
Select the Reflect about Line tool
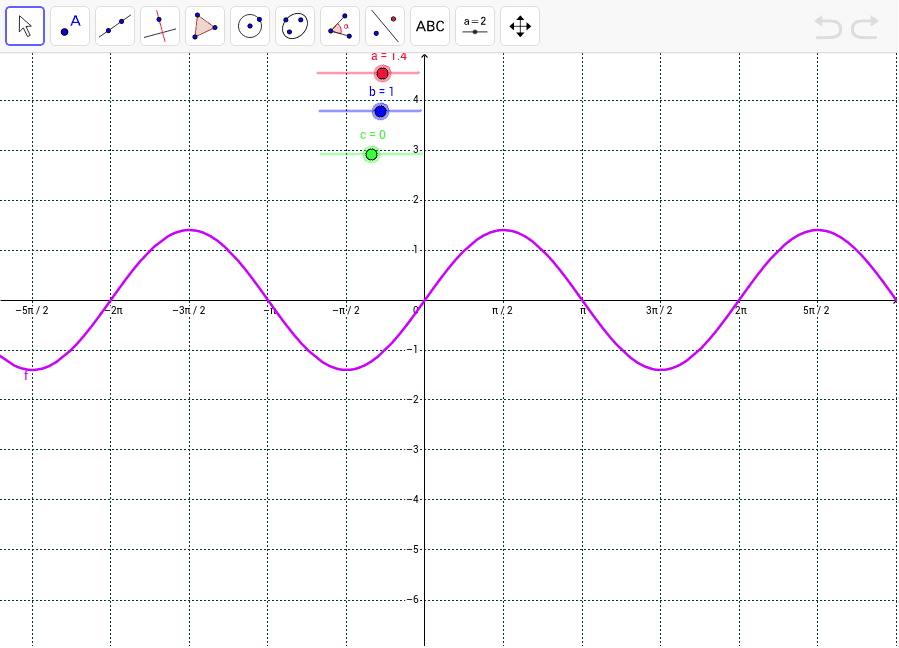(384, 25)
